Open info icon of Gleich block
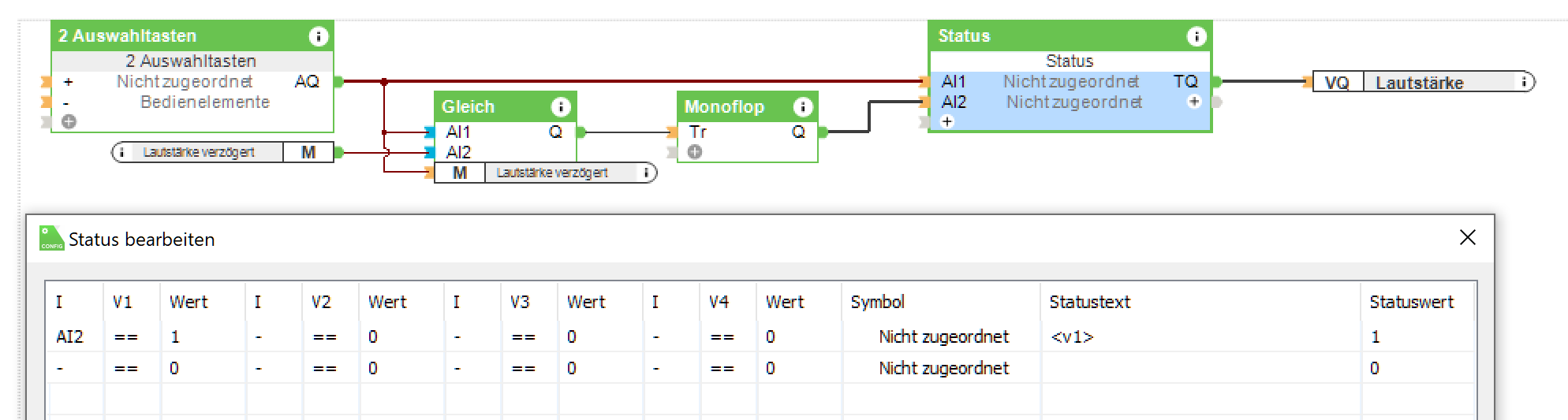The width and height of the screenshot is (1568, 420). pyautogui.click(x=561, y=106)
